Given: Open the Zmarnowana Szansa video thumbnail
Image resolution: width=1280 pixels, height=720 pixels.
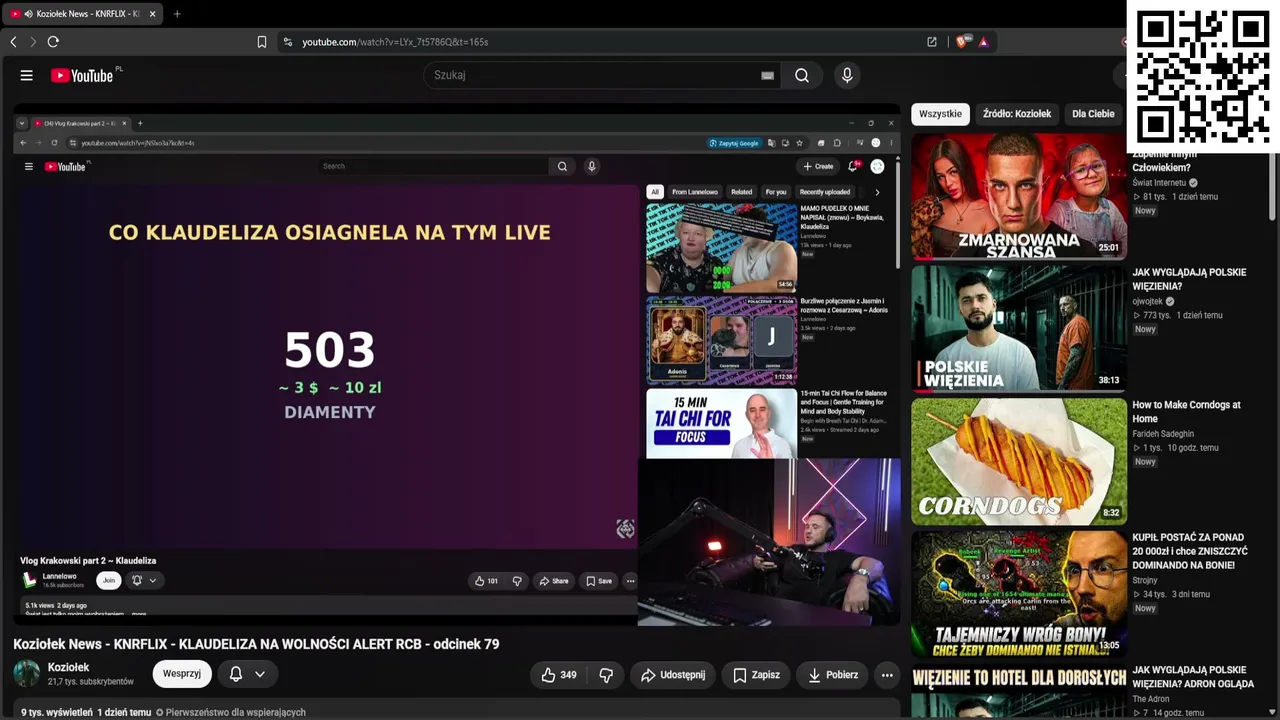Looking at the screenshot, I should 1019,196.
